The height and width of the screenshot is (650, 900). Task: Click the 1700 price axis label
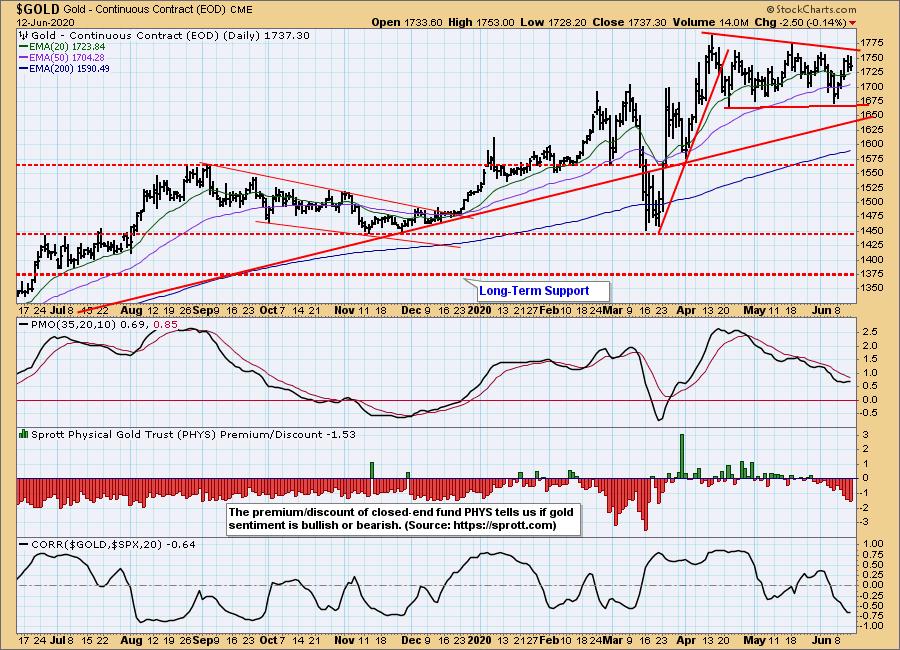click(x=871, y=86)
